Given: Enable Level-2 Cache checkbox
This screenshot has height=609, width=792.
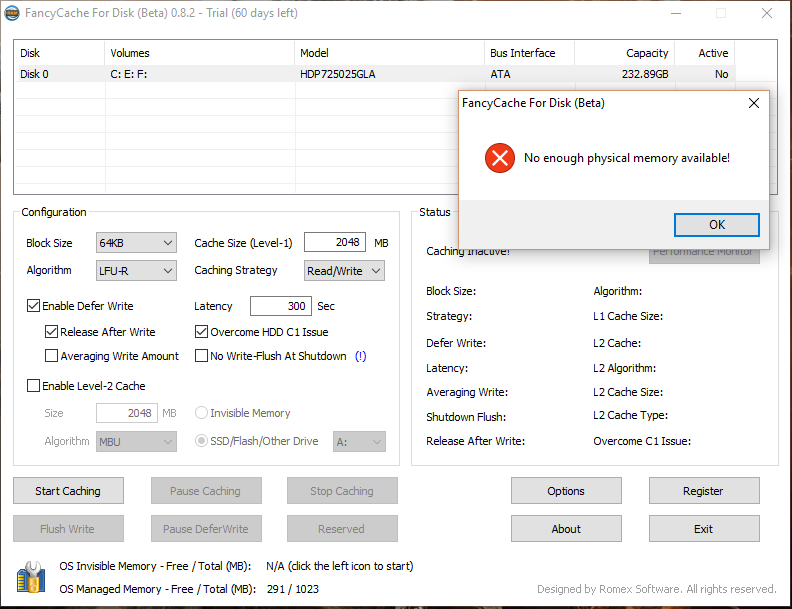Looking at the screenshot, I should click(33, 386).
